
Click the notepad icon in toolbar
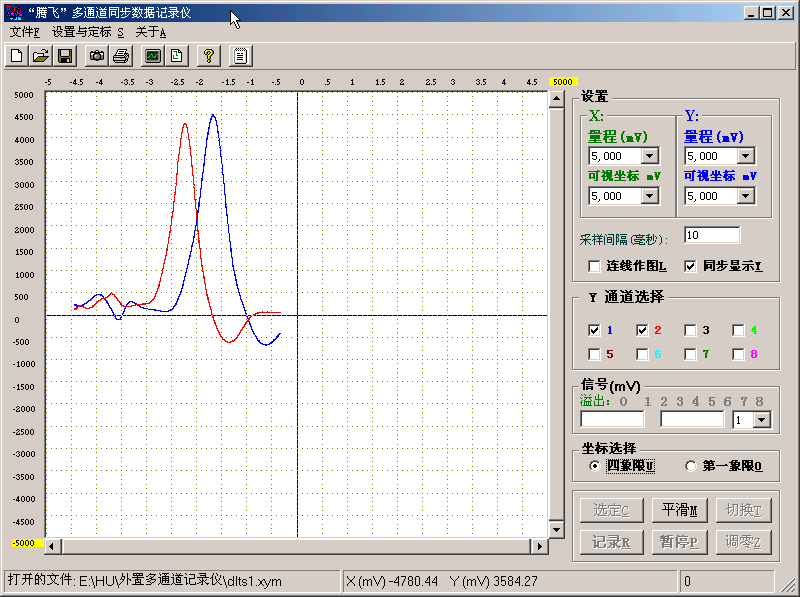(x=241, y=56)
